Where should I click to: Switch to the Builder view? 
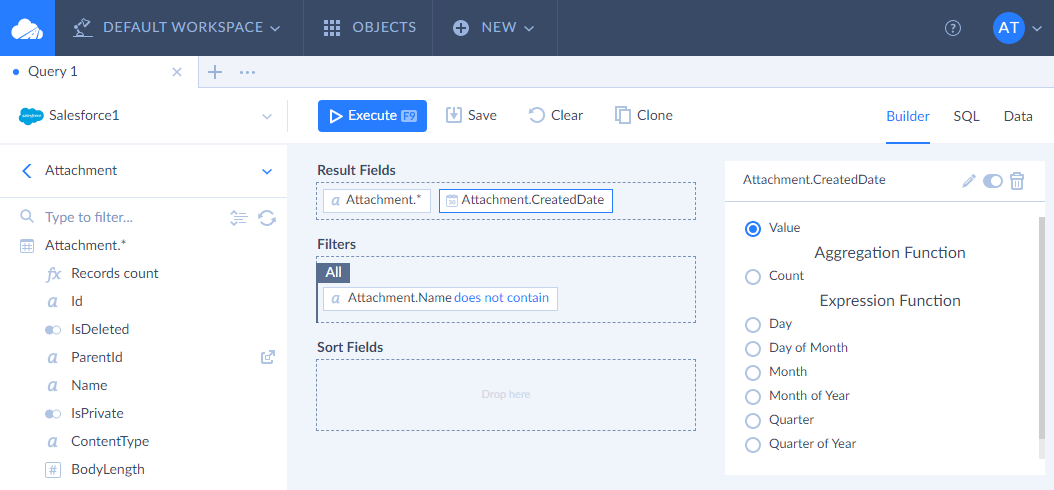[907, 116]
